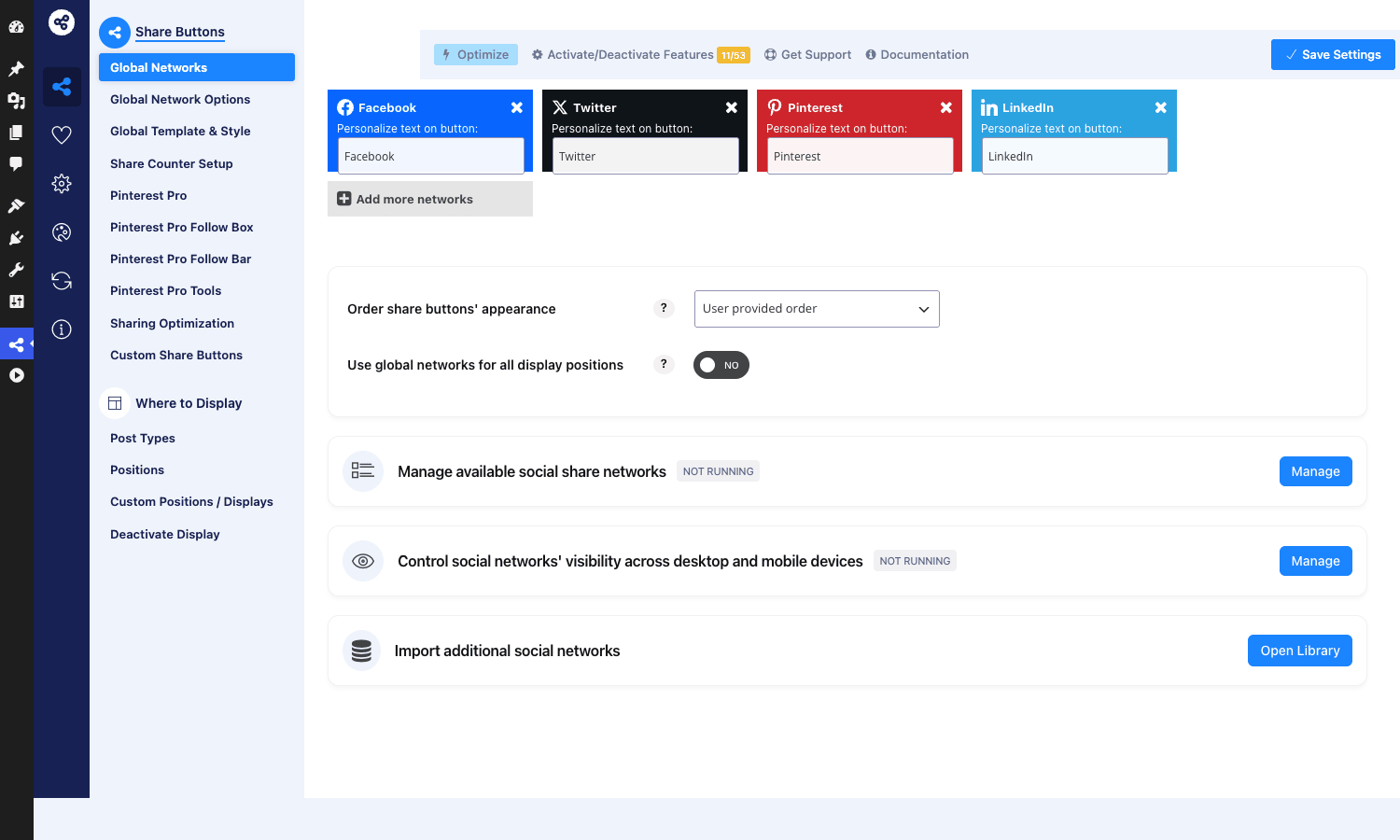Open Global Template & Style

click(180, 131)
